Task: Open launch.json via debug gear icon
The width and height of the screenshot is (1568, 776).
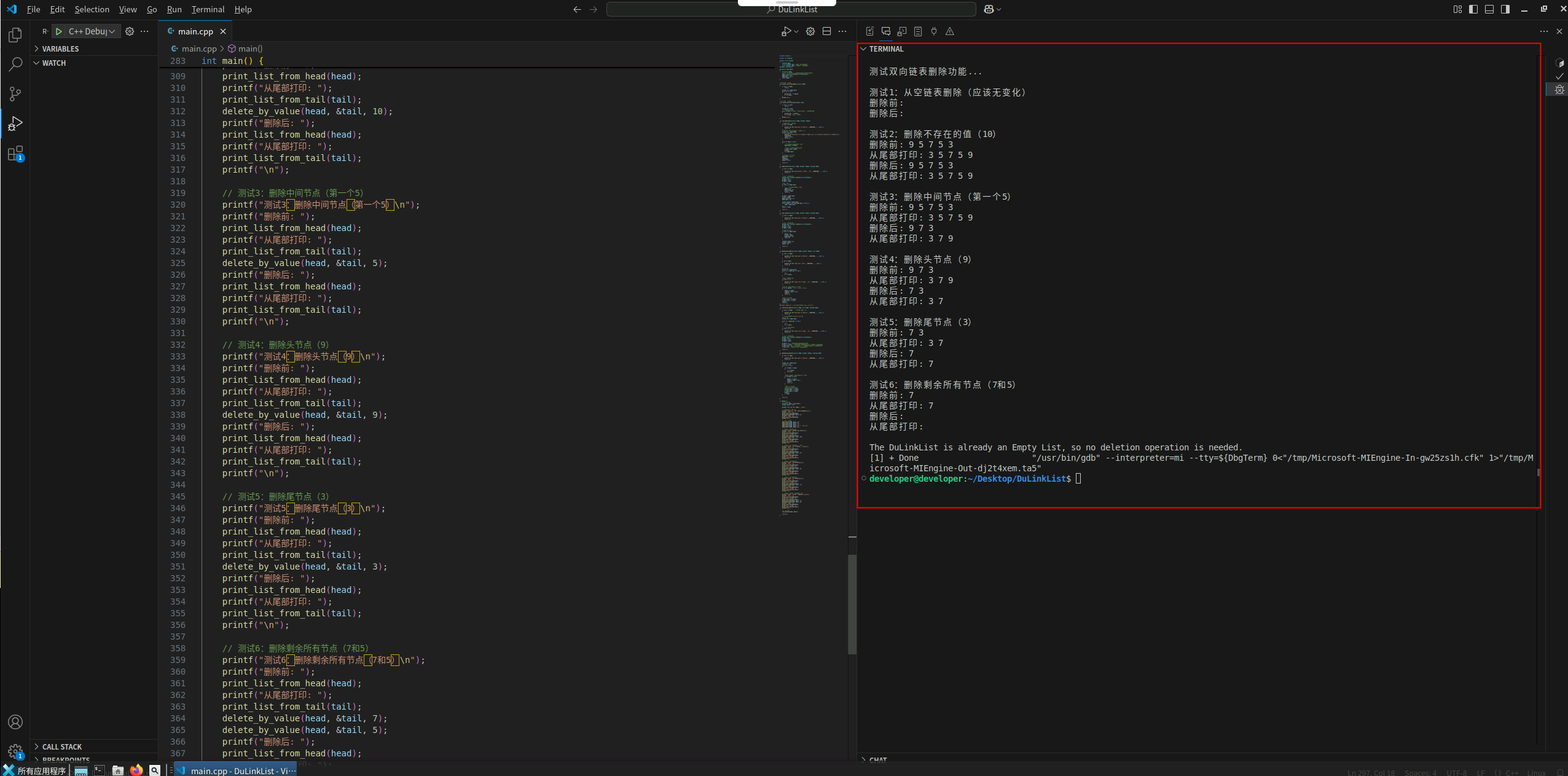Action: click(130, 31)
